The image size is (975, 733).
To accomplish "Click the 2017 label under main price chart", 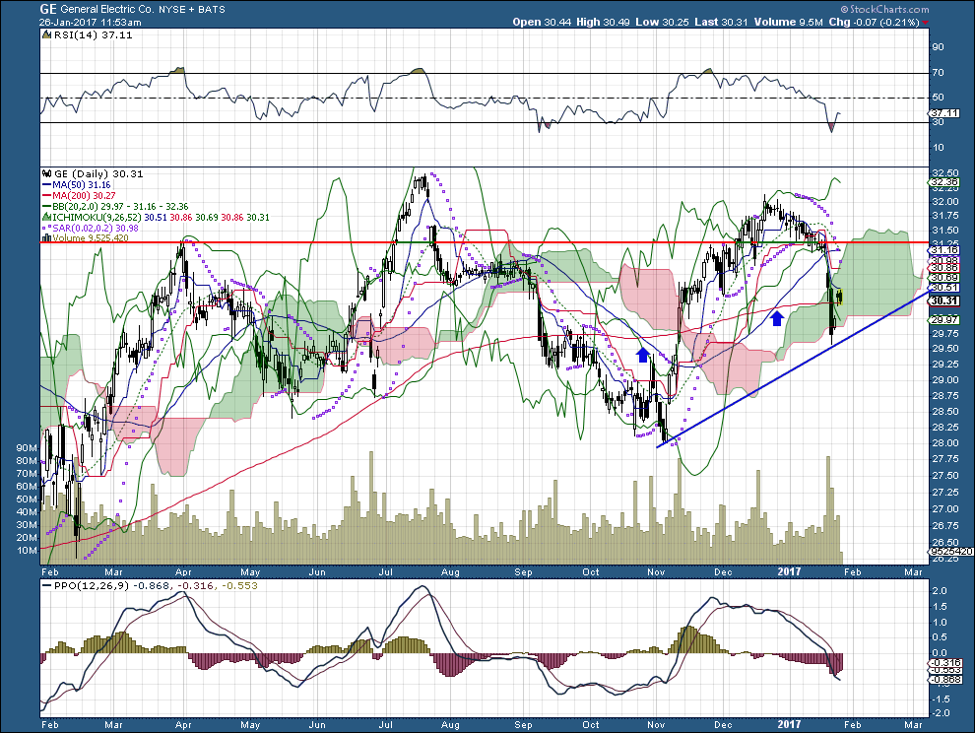I will [790, 571].
